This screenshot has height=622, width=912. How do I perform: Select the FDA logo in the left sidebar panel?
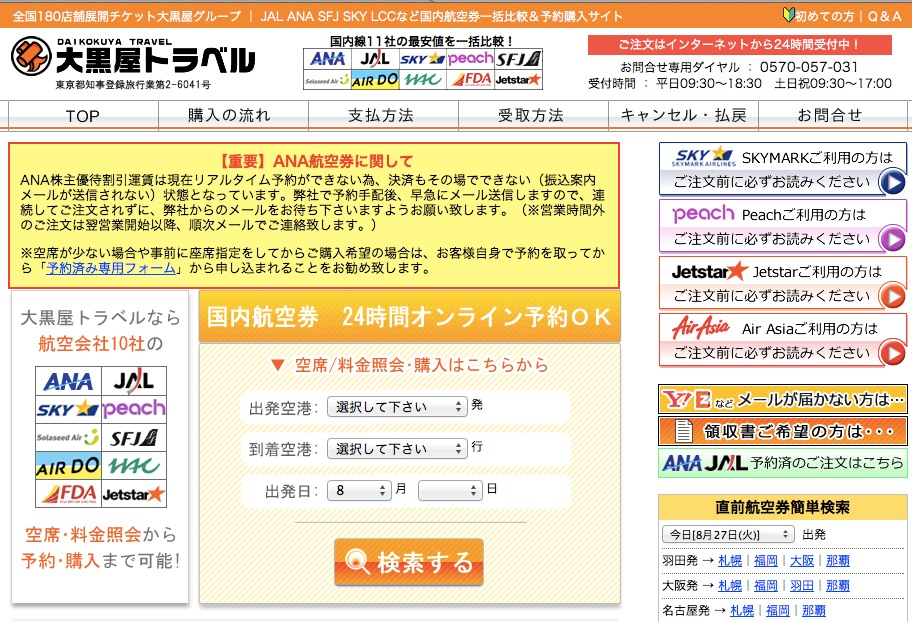[x=68, y=495]
